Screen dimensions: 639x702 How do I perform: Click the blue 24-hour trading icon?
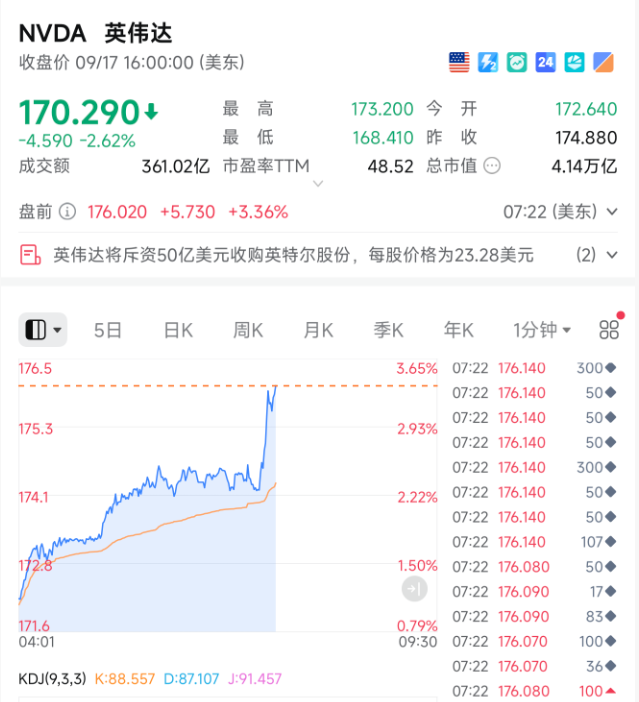(546, 62)
